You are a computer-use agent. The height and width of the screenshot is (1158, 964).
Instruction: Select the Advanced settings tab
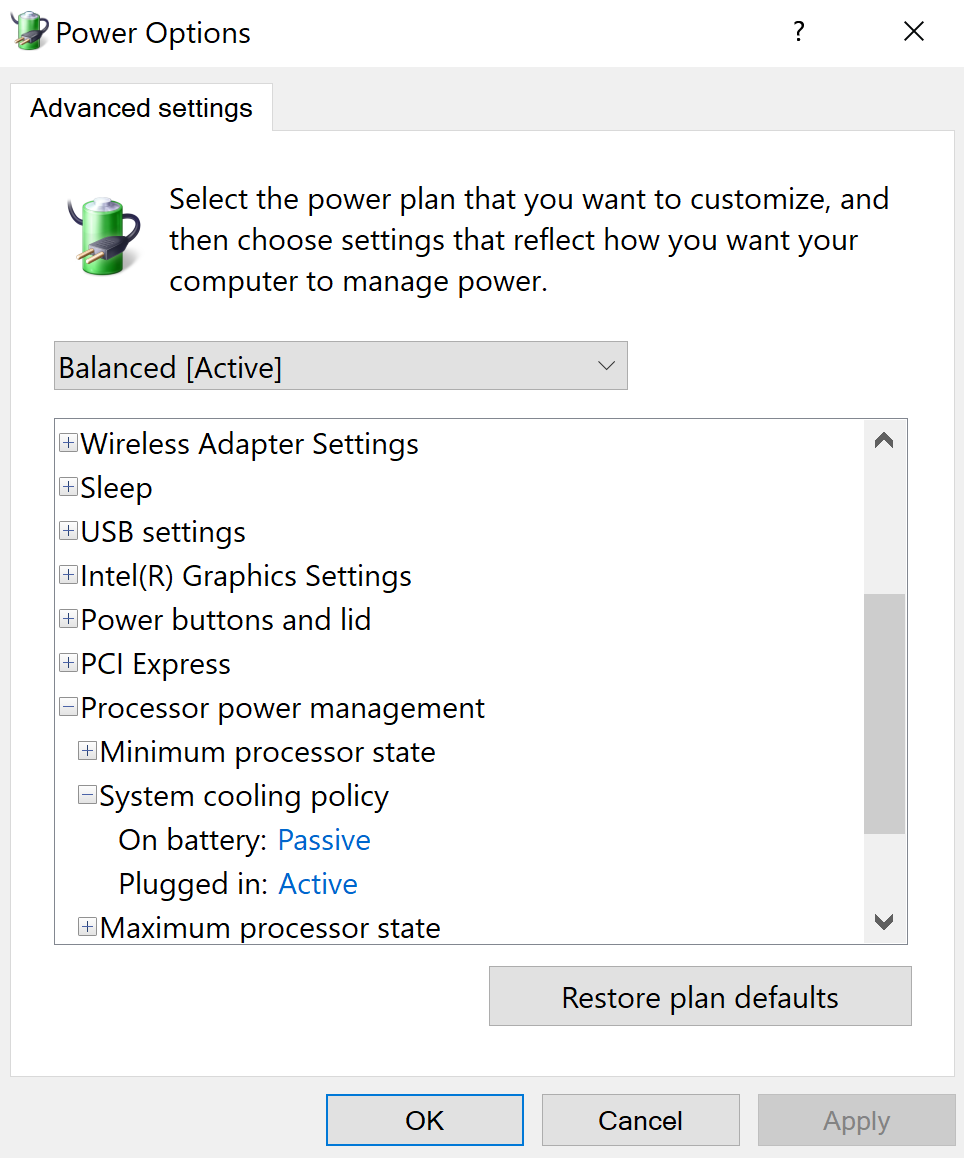[141, 108]
